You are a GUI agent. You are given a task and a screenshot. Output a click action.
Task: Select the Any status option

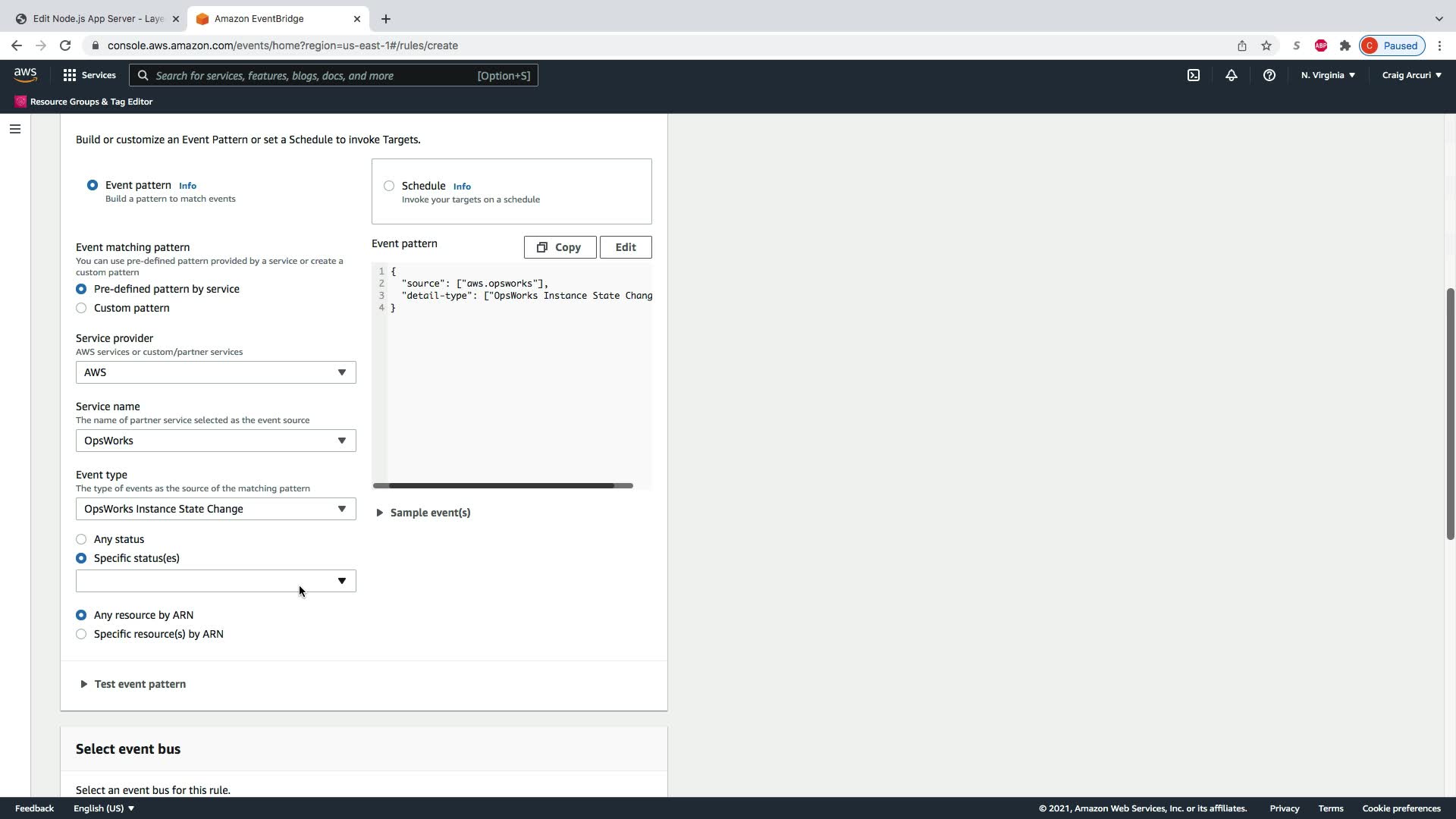81,539
